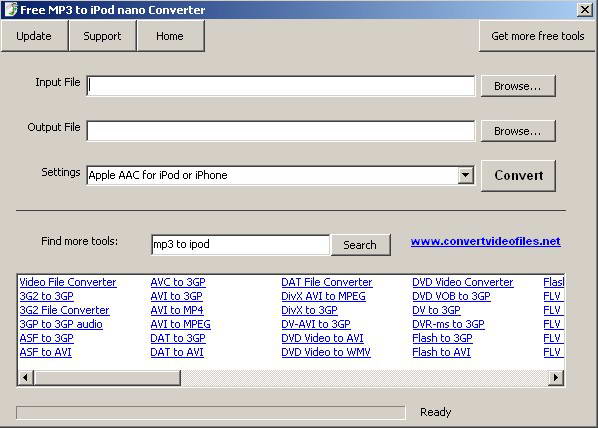This screenshot has height=428, width=598.
Task: Open ASF to 3GP link
Action: 47,338
